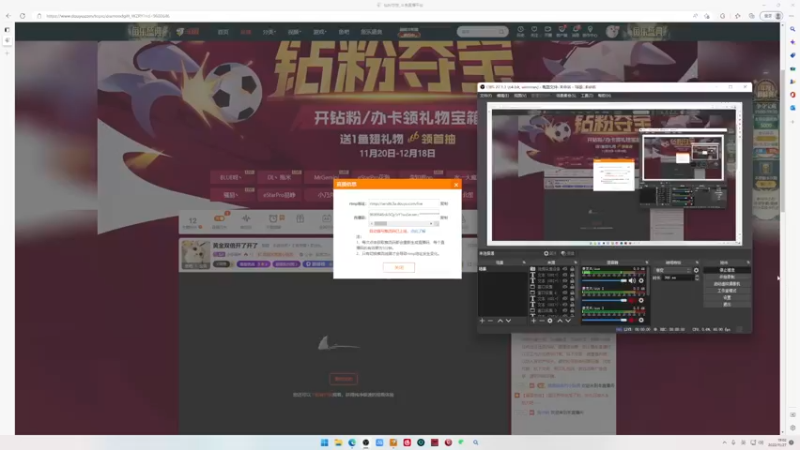This screenshot has width=800, height=450.
Task: Add a new source in OBS Sources panel
Action: pos(533,321)
